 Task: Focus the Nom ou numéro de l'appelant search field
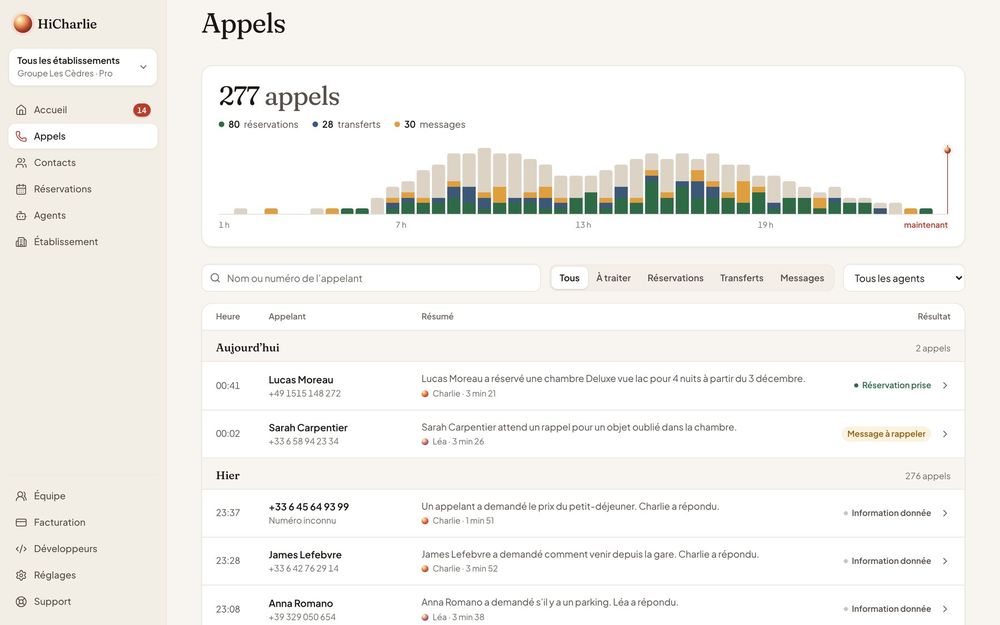point(371,278)
